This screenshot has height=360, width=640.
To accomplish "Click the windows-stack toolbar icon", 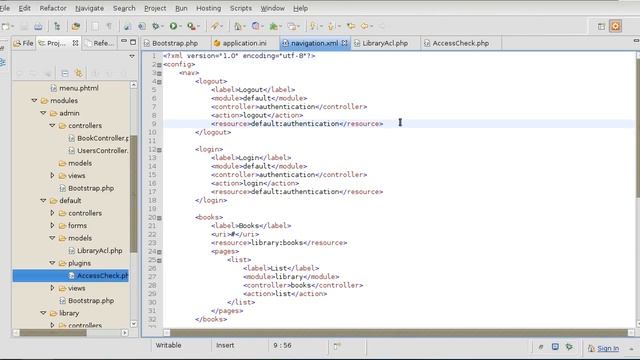I will (x=291, y=27).
